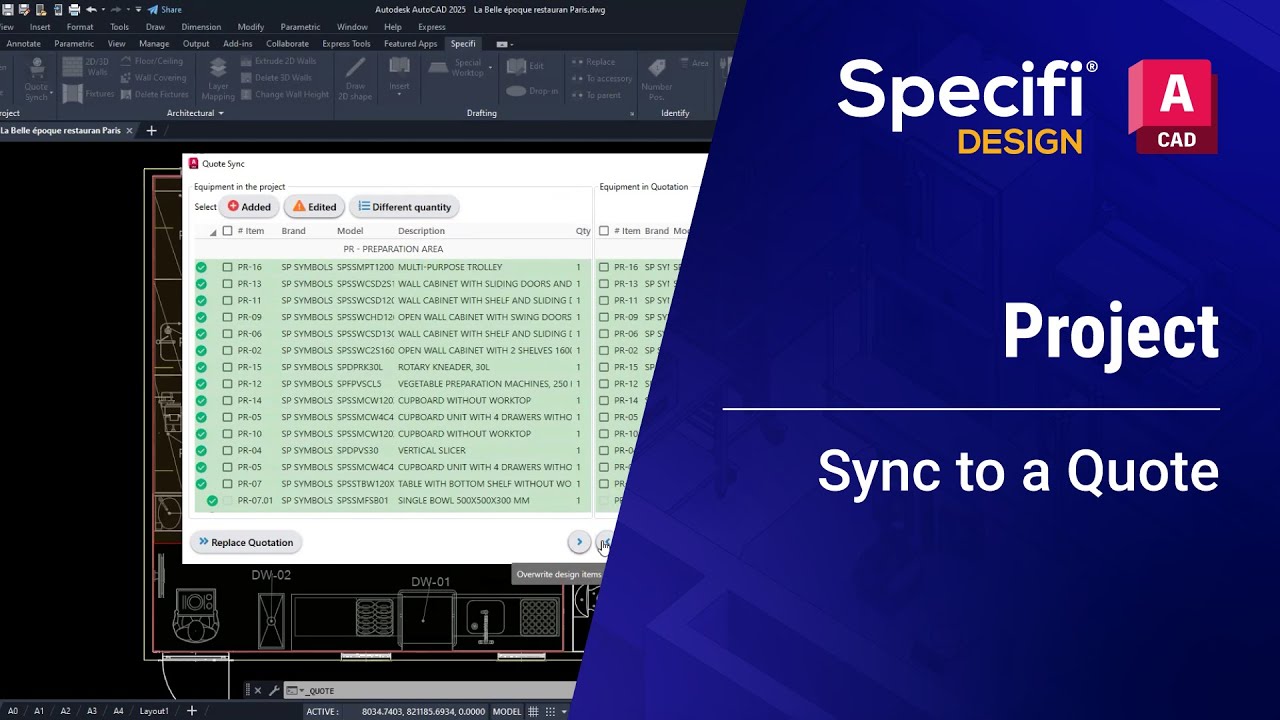This screenshot has width=1280, height=720.
Task: Click the command line customize wrench icon
Action: pyautogui.click(x=274, y=691)
